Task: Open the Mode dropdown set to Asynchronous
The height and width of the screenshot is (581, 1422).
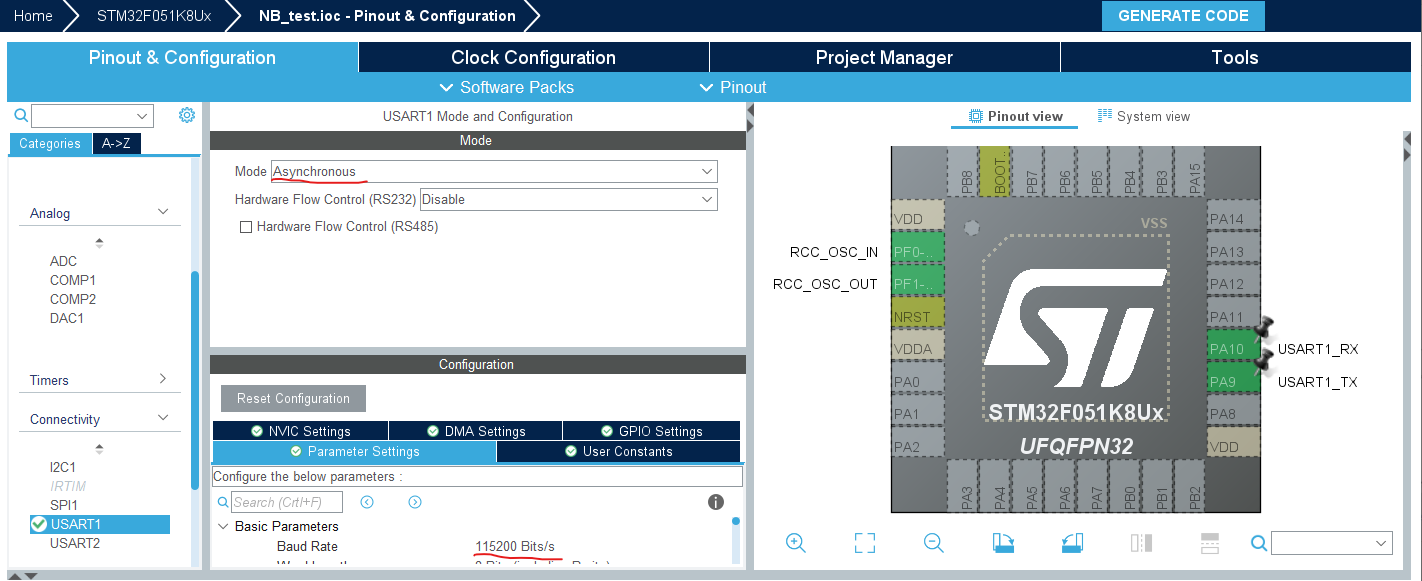Action: pyautogui.click(x=494, y=172)
